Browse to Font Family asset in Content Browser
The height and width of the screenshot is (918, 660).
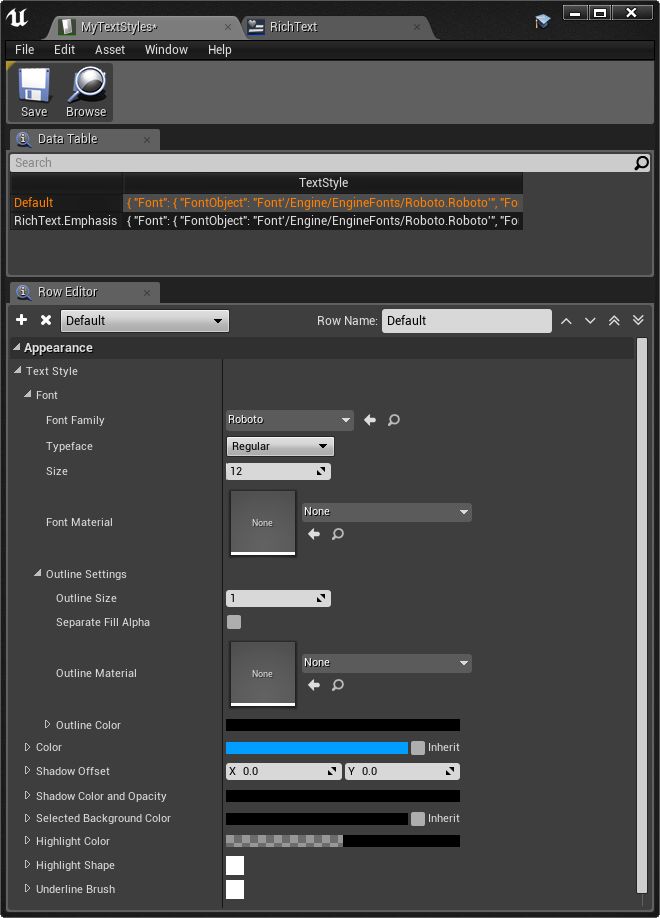(394, 420)
